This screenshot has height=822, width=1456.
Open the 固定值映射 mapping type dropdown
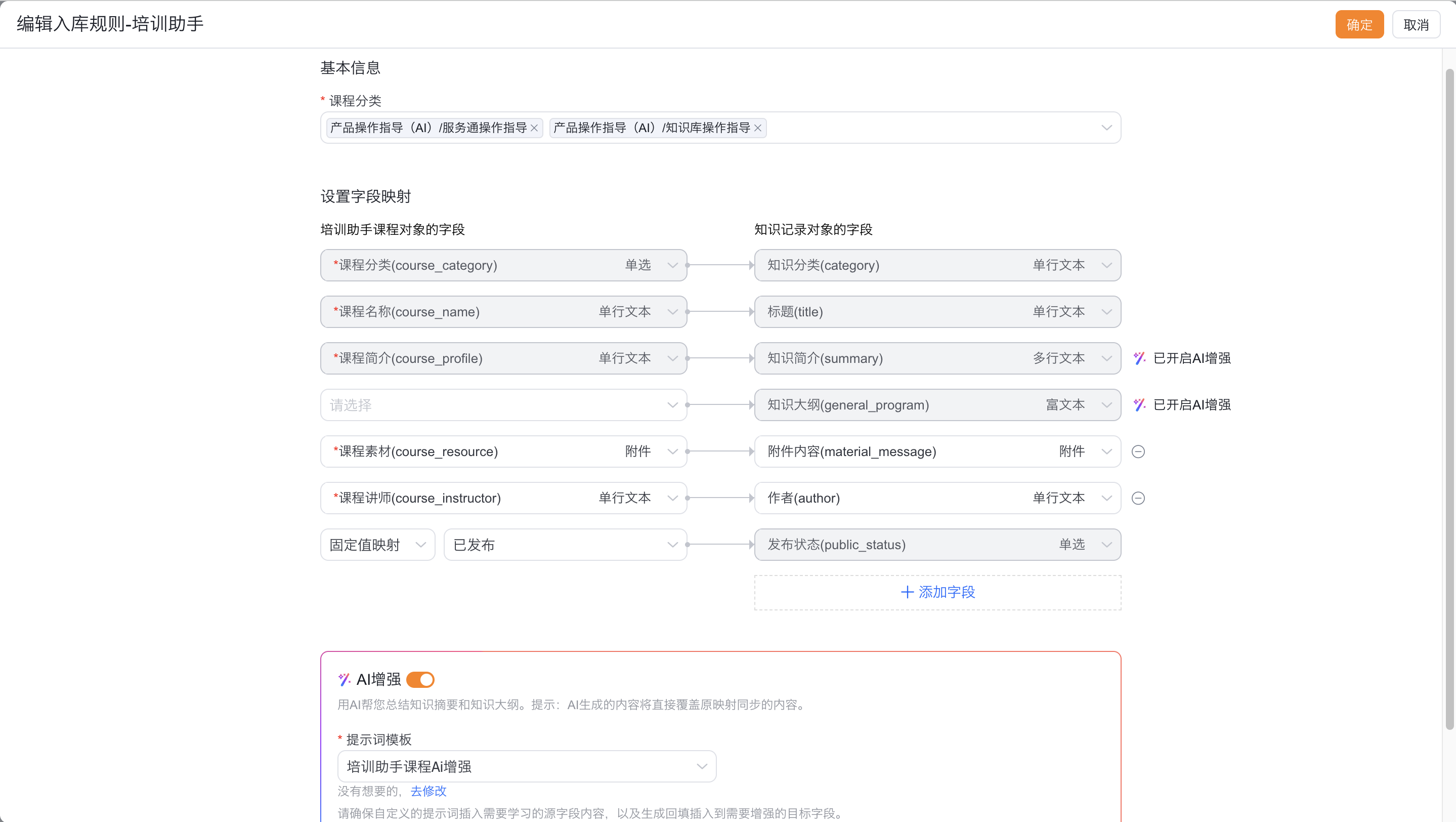[x=377, y=545]
